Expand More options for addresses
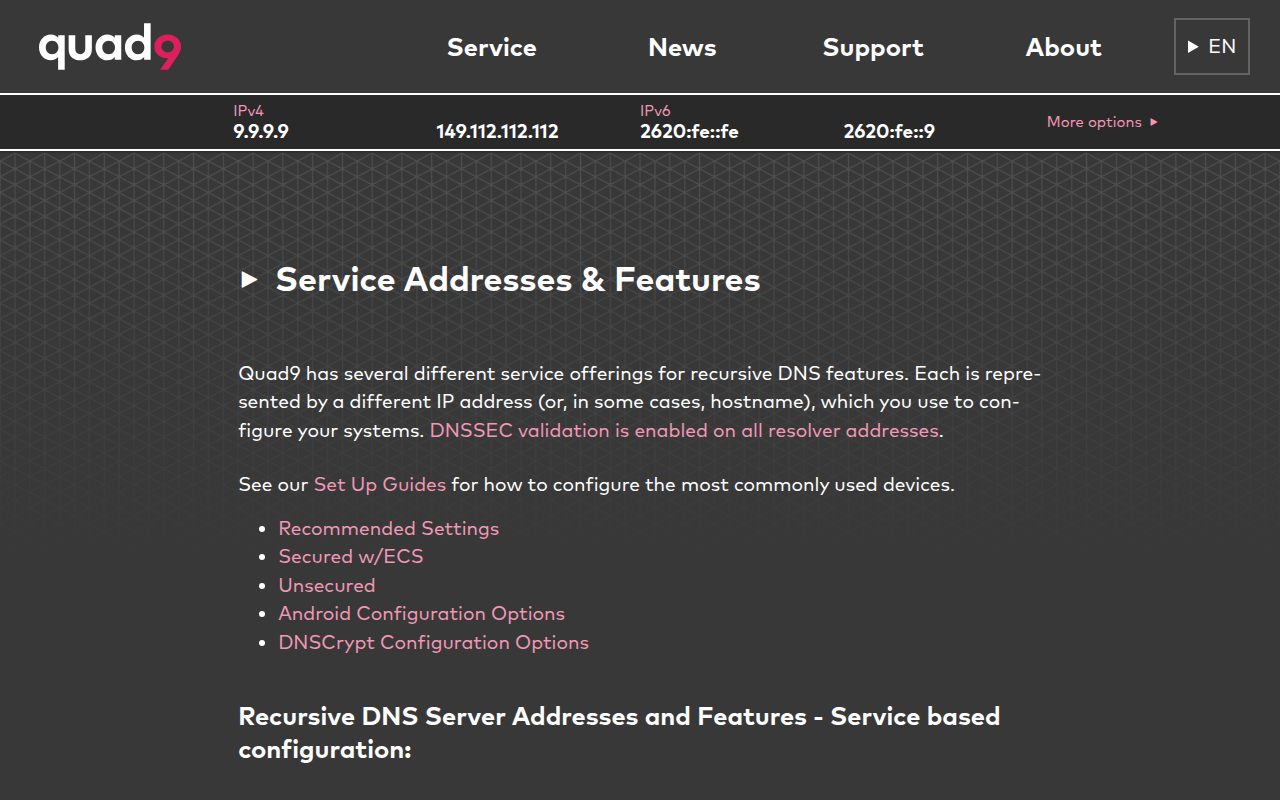 click(x=1102, y=122)
